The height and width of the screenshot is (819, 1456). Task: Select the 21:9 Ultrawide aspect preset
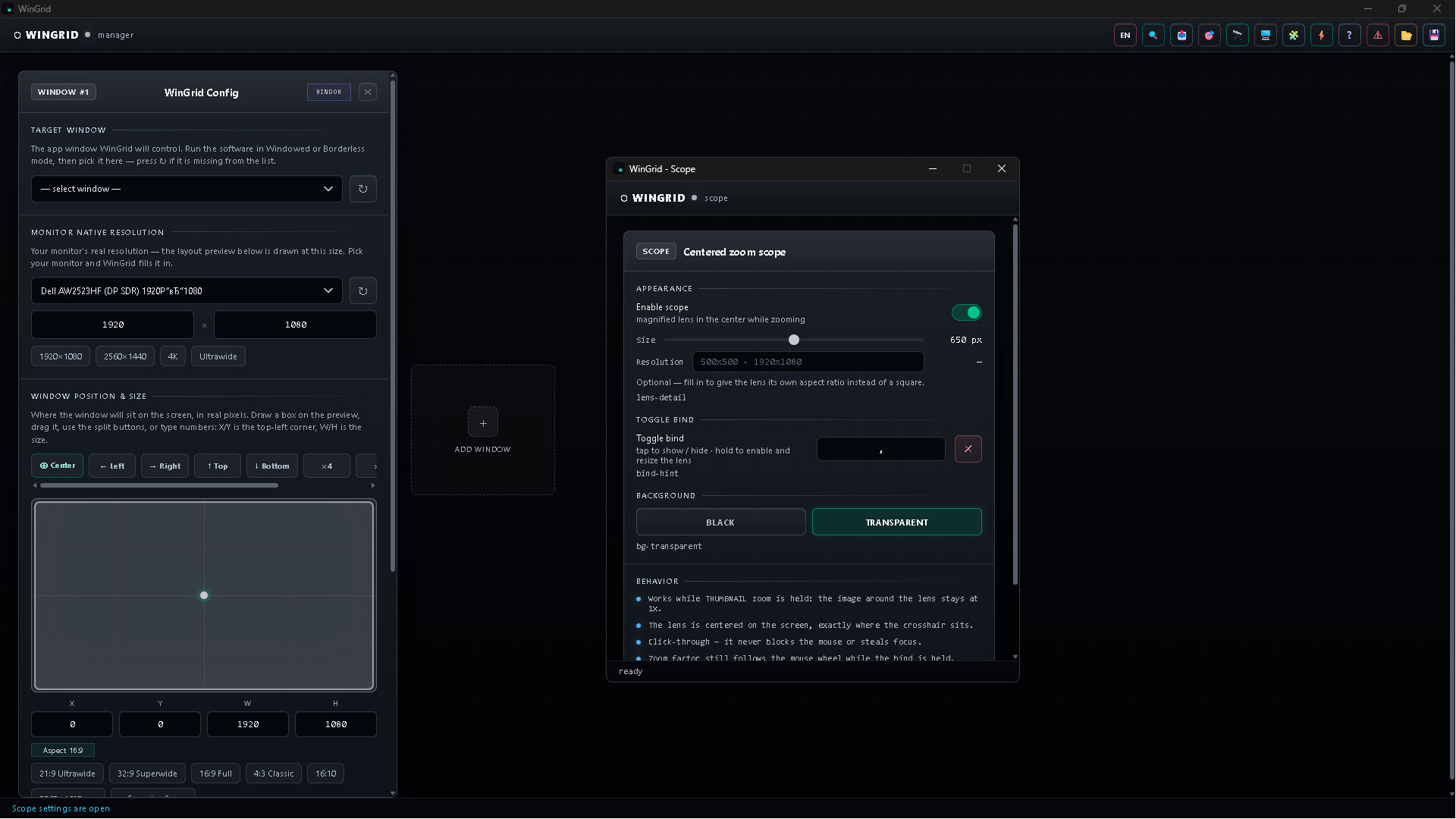tap(67, 773)
